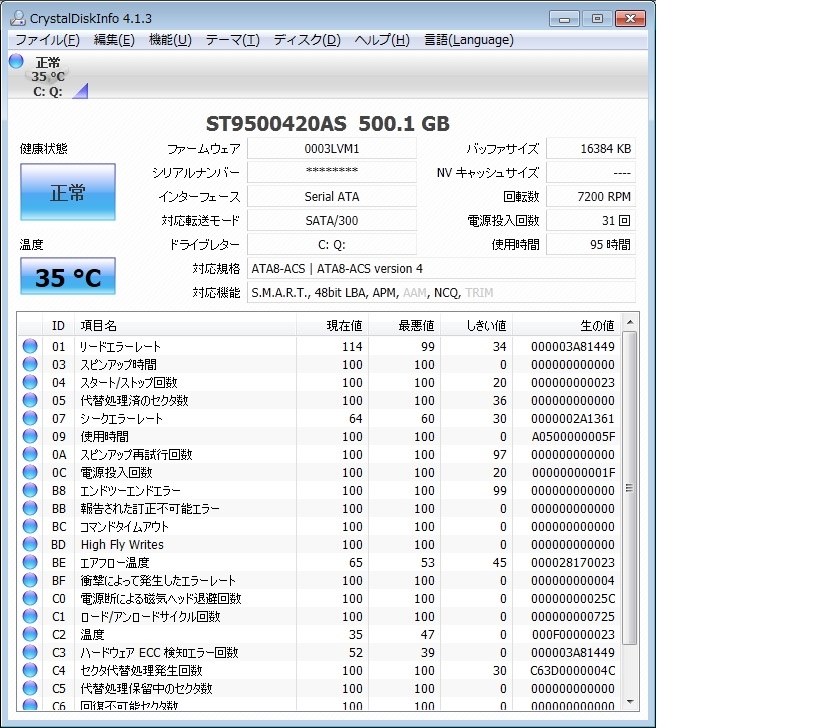Click status orb for BE エアフロー温度

coord(30,562)
